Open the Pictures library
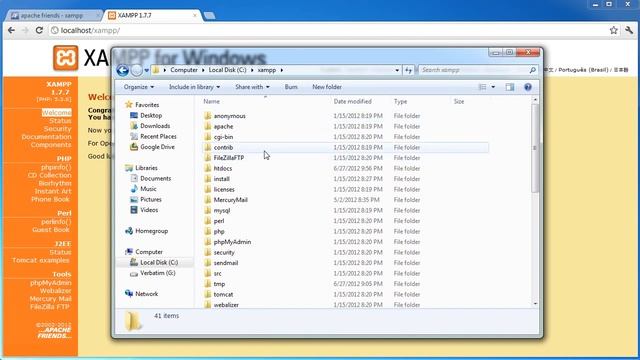This screenshot has width=640, height=360. [151, 200]
